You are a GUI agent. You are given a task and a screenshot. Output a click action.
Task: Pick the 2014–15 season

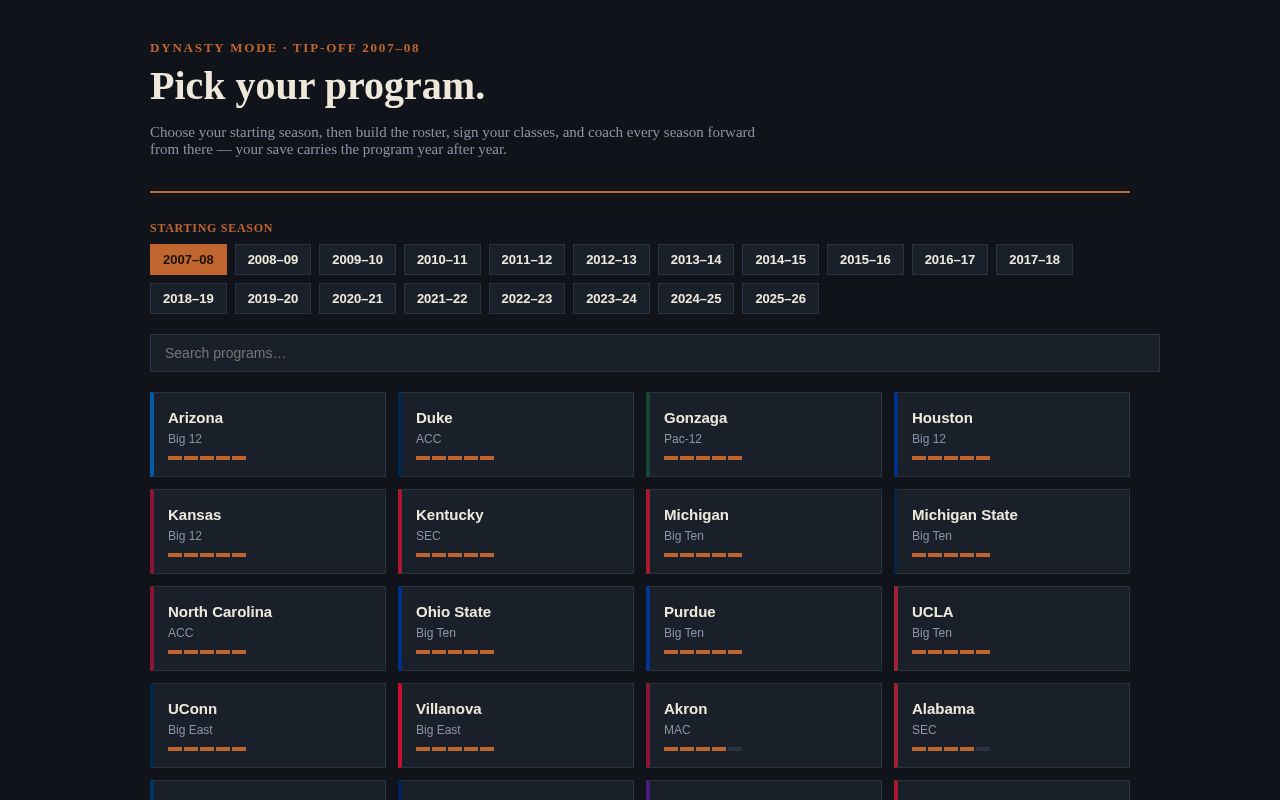(x=780, y=259)
